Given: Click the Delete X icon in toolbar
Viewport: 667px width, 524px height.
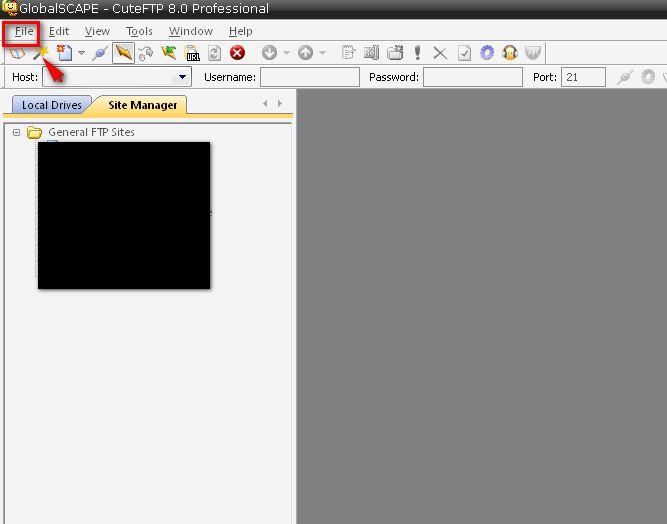Looking at the screenshot, I should (440, 53).
